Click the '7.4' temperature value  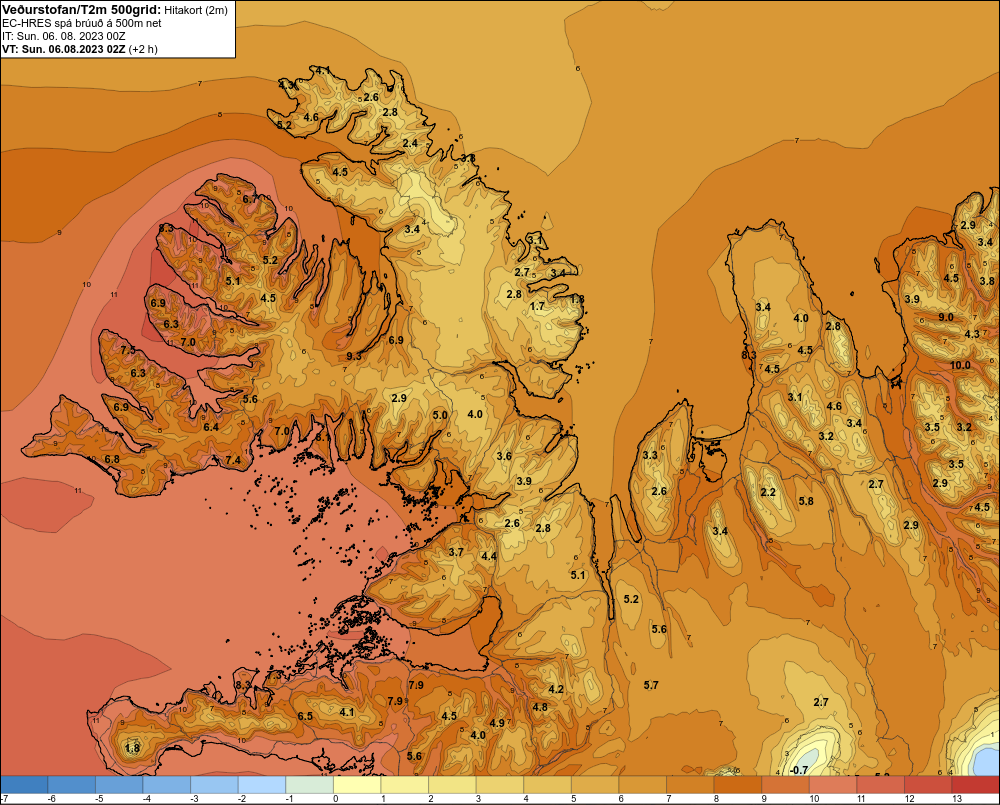[x=233, y=460]
